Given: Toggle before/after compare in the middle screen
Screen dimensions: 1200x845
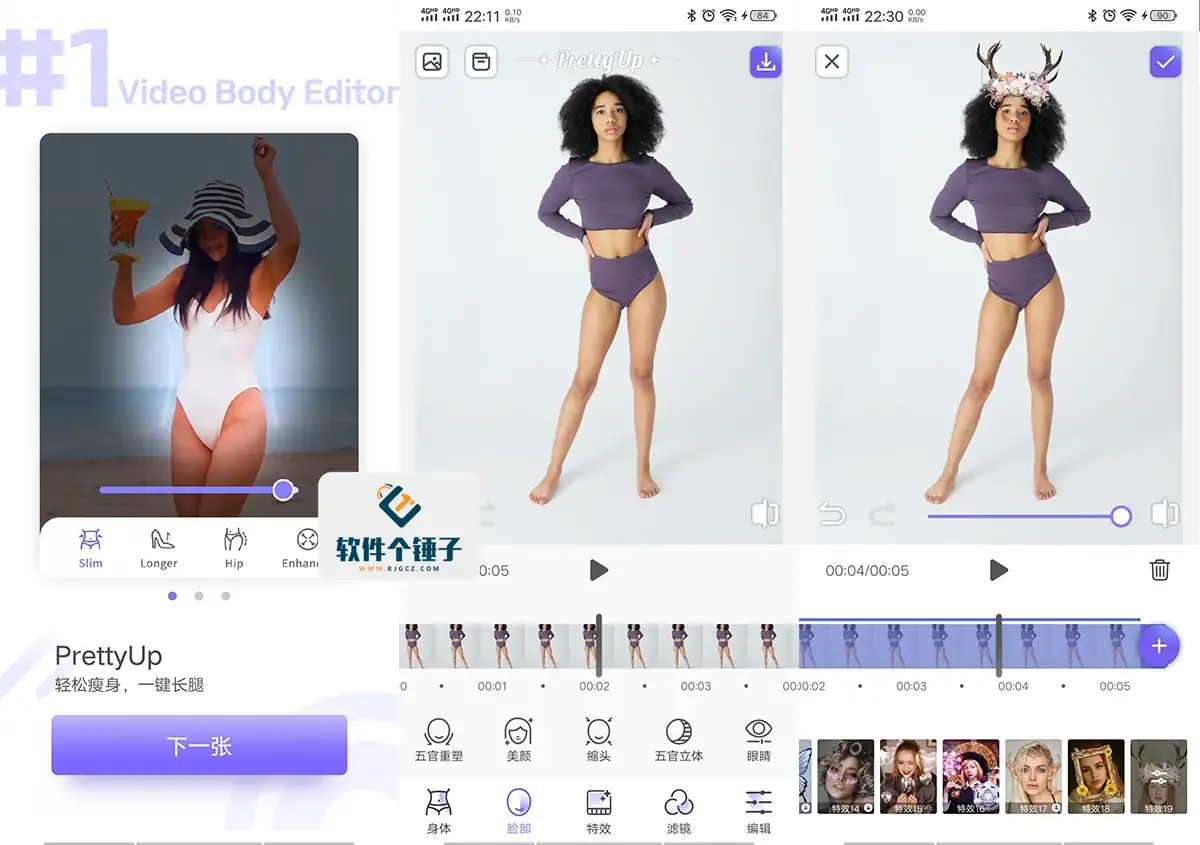Looking at the screenshot, I should tap(765, 514).
